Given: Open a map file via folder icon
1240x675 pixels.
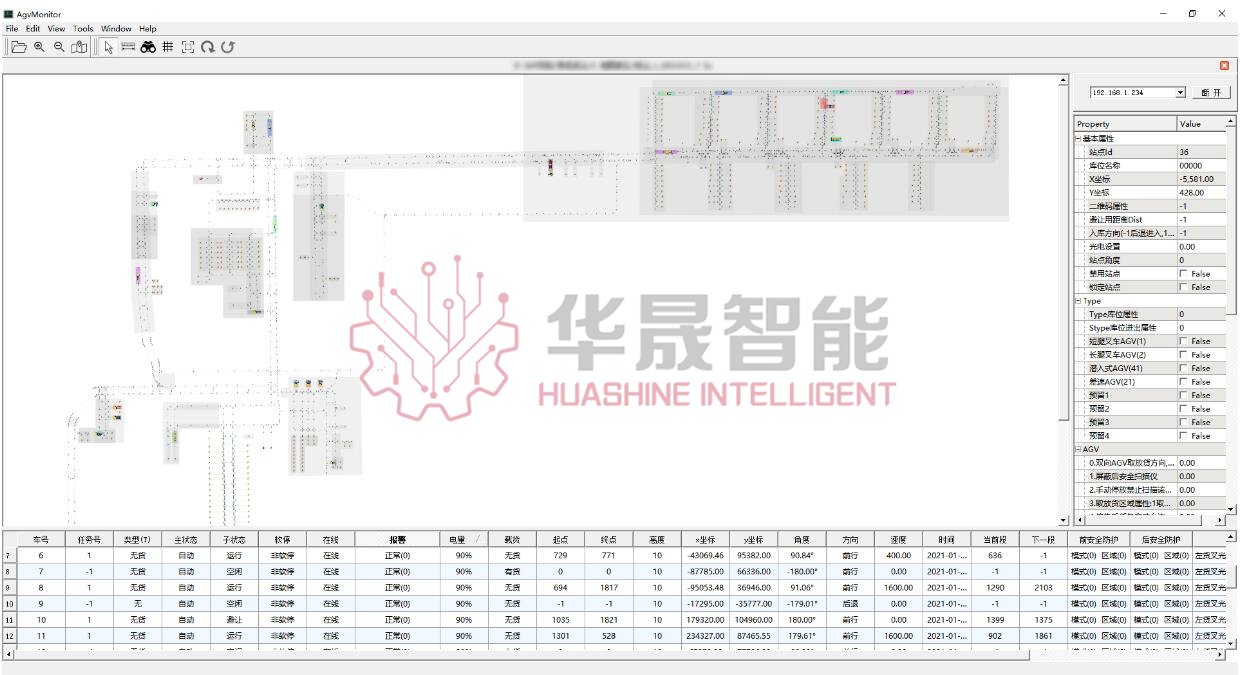Looking at the screenshot, I should click(18, 47).
